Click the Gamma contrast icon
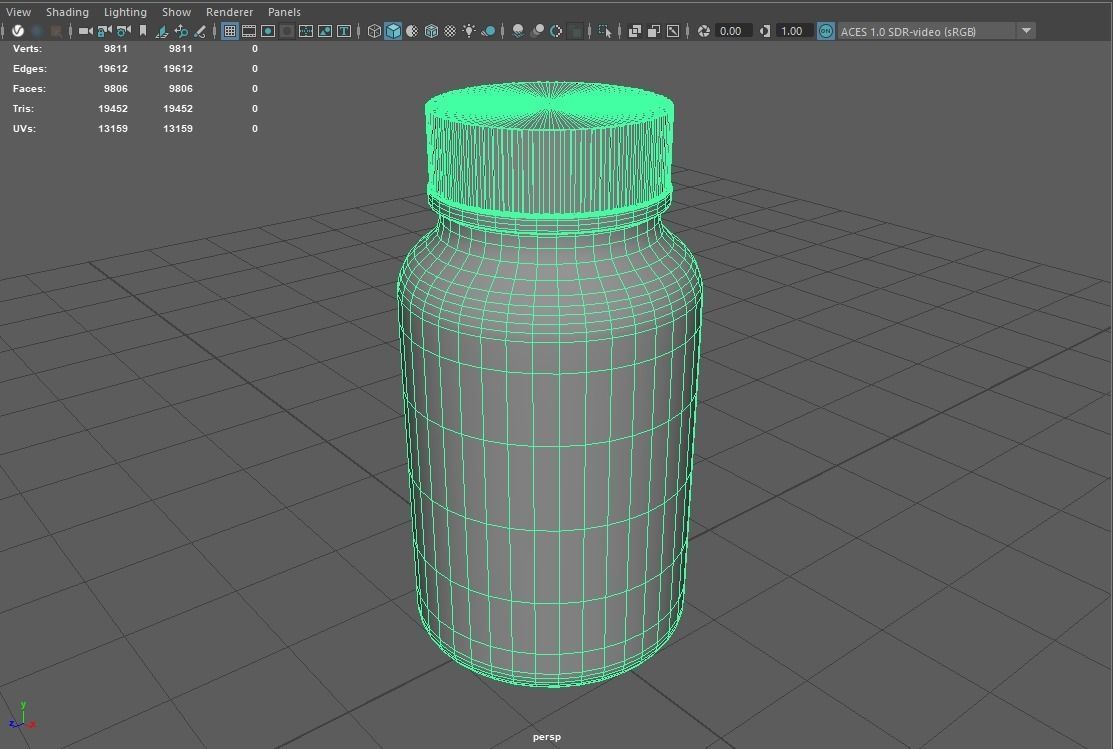The height and width of the screenshot is (749, 1113). click(x=764, y=31)
